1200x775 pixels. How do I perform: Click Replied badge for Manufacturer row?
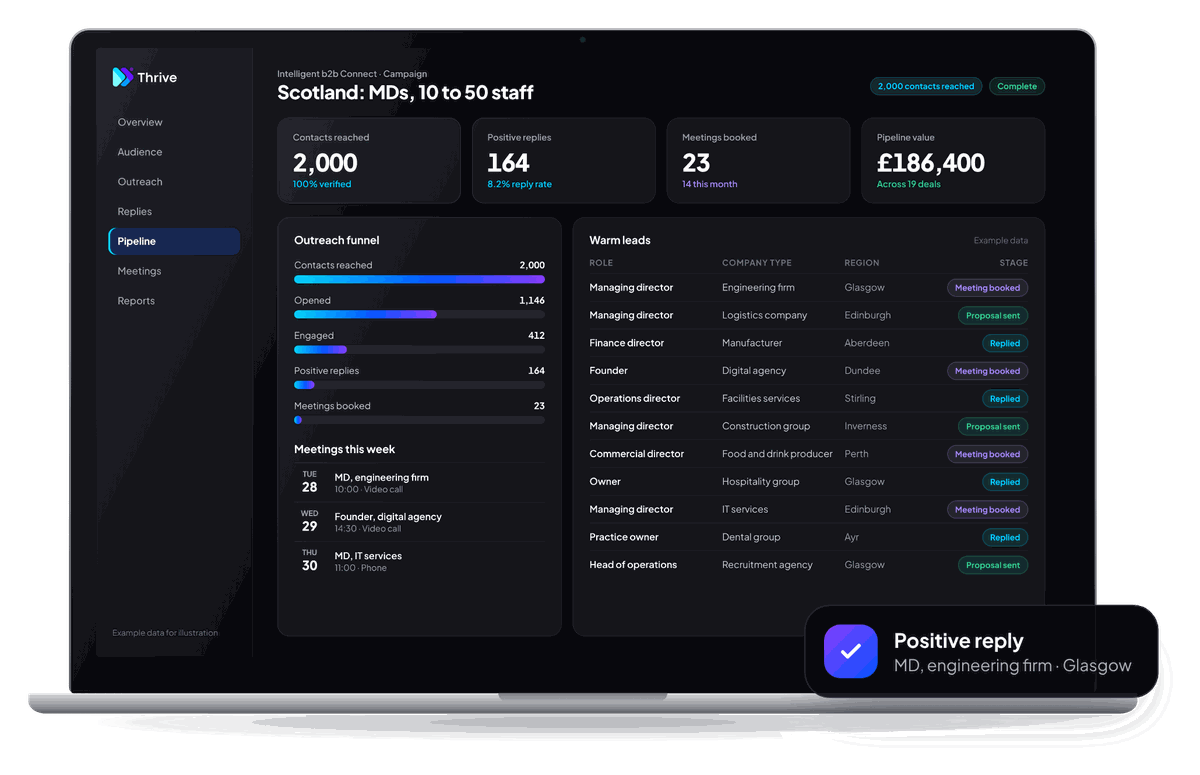1005,343
